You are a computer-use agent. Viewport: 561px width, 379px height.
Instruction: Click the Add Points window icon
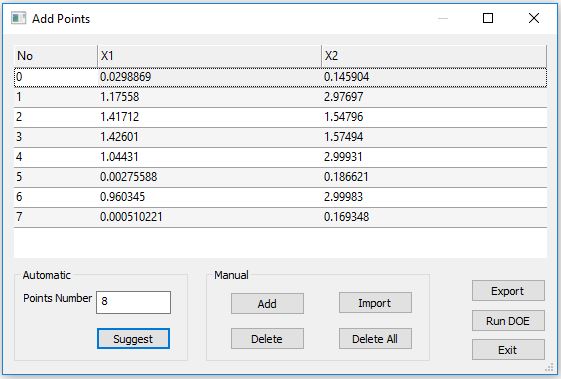tap(18, 18)
